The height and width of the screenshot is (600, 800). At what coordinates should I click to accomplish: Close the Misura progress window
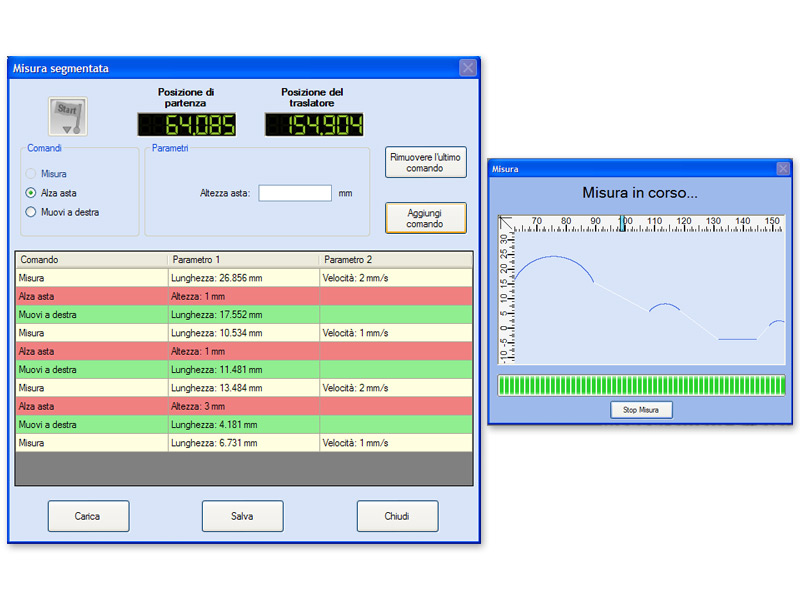(783, 169)
